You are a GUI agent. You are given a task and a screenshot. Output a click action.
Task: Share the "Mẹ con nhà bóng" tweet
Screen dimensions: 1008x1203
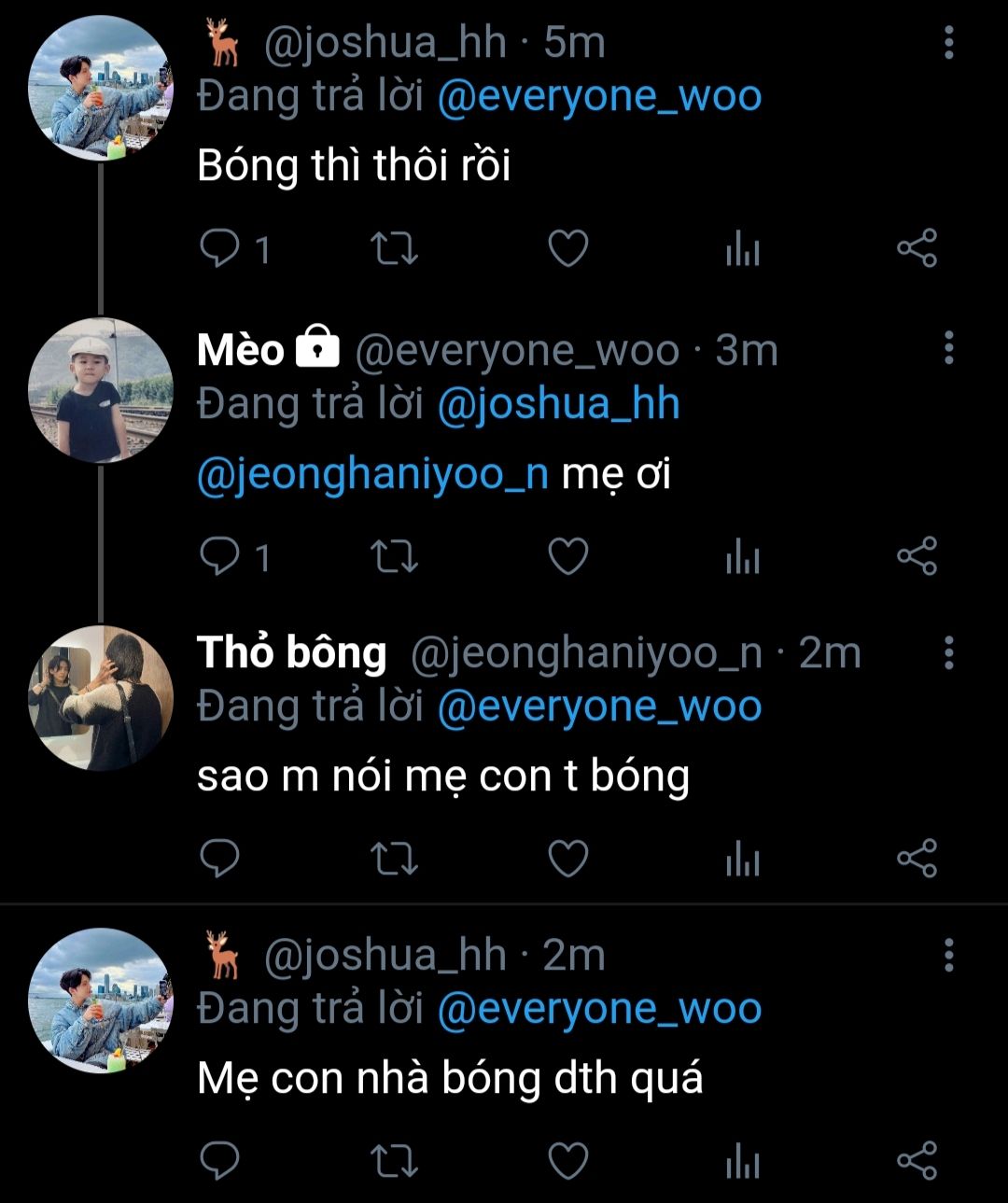pos(917,1161)
